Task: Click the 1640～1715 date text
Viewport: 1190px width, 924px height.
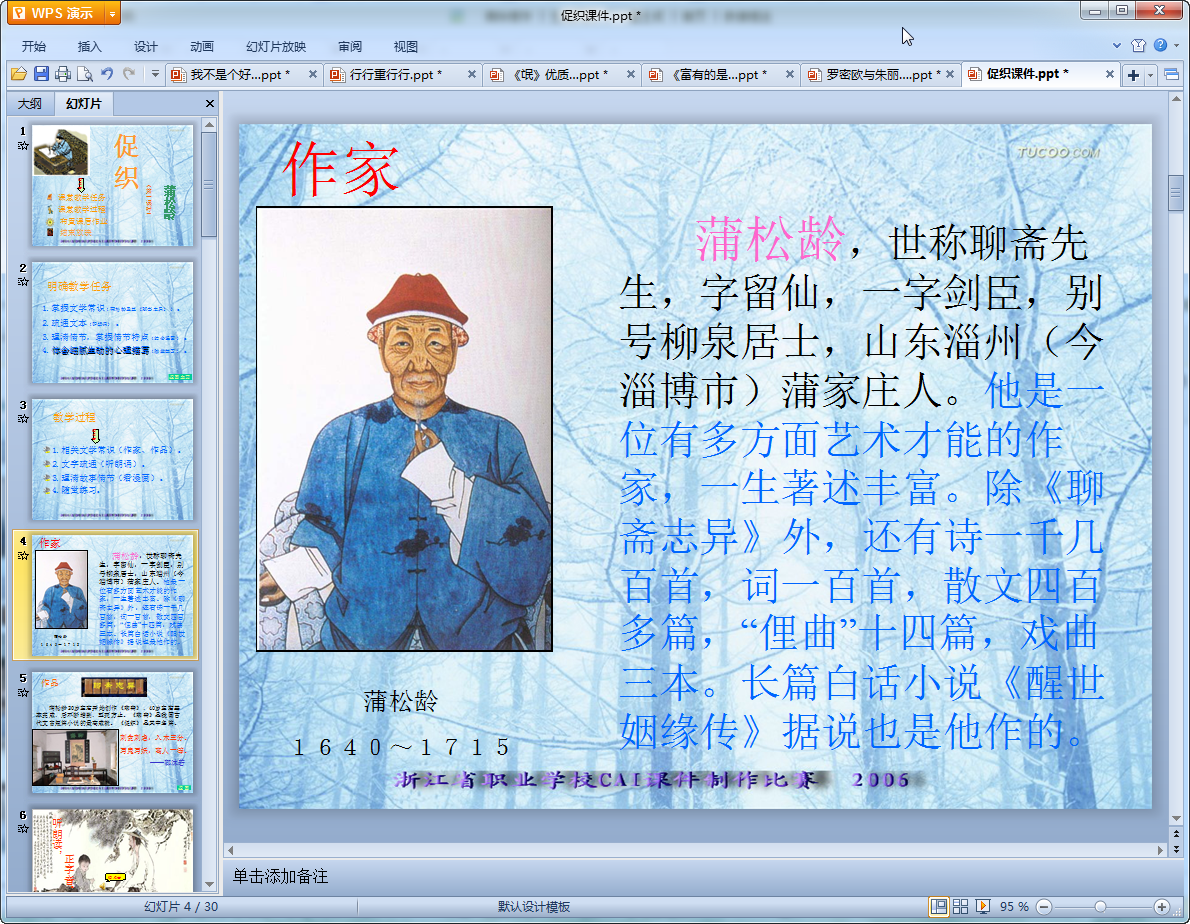Action: pos(401,747)
